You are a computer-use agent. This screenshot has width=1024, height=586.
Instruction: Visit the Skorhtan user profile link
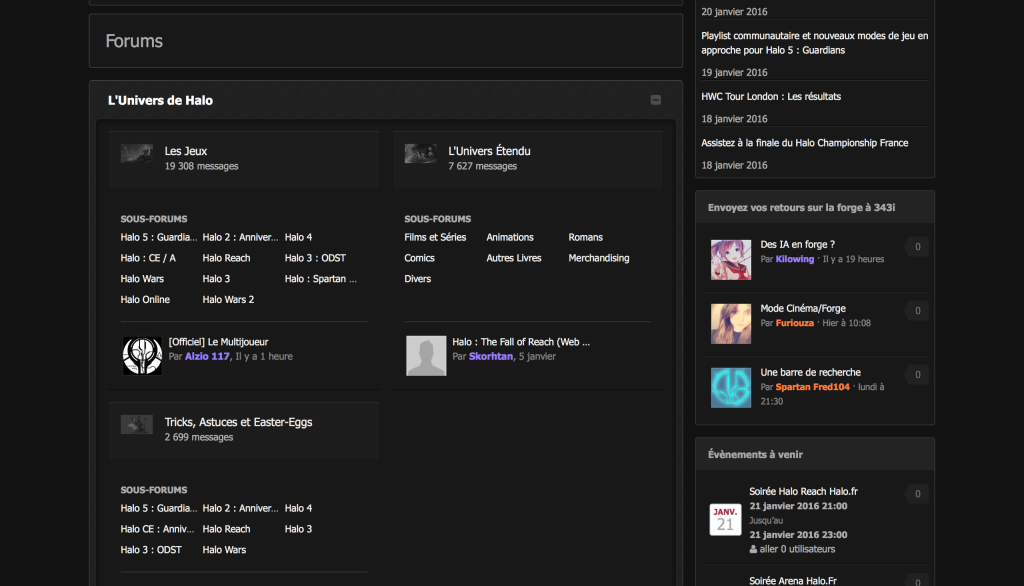coord(491,356)
